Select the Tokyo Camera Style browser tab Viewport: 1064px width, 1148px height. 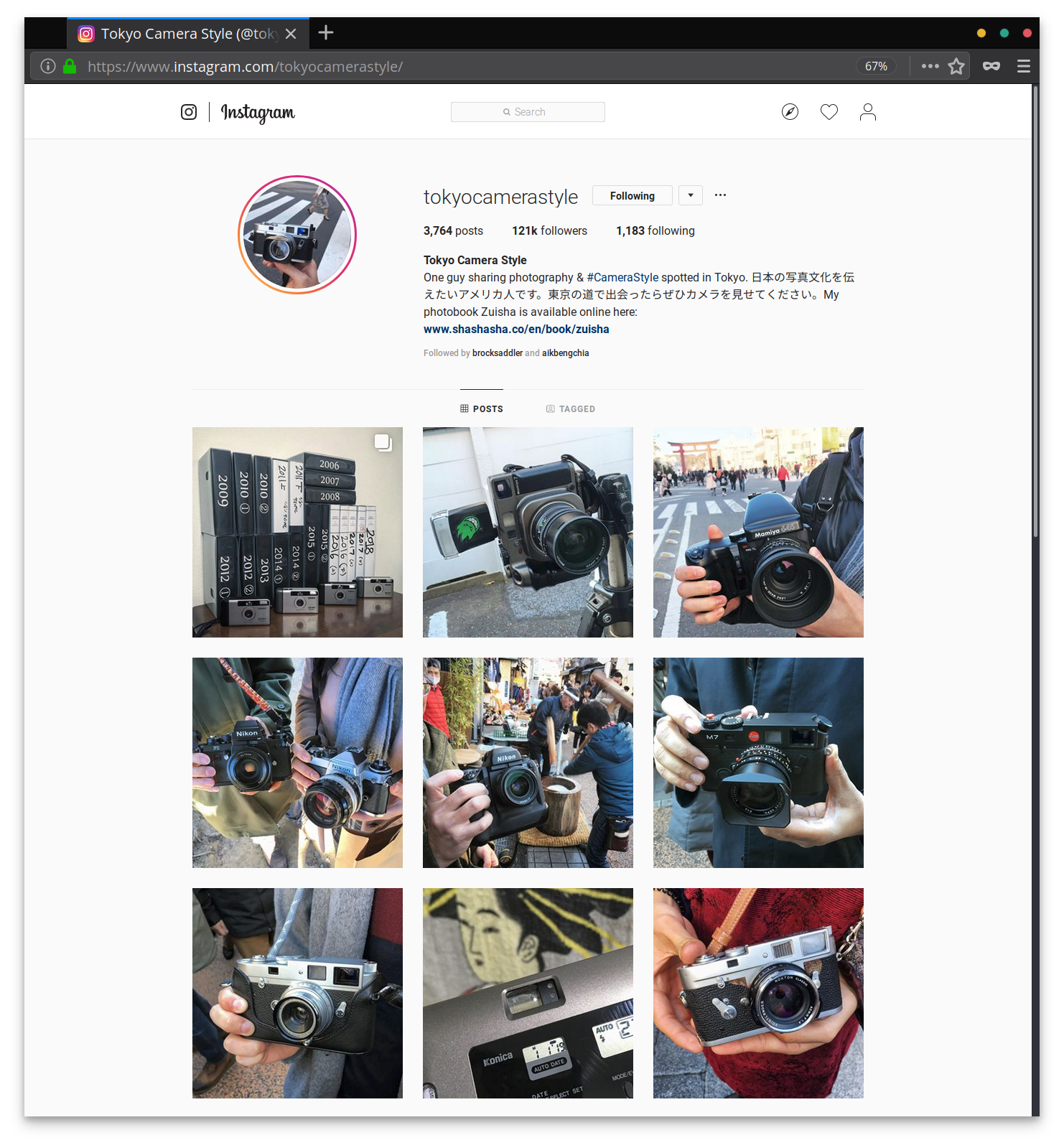[188, 34]
